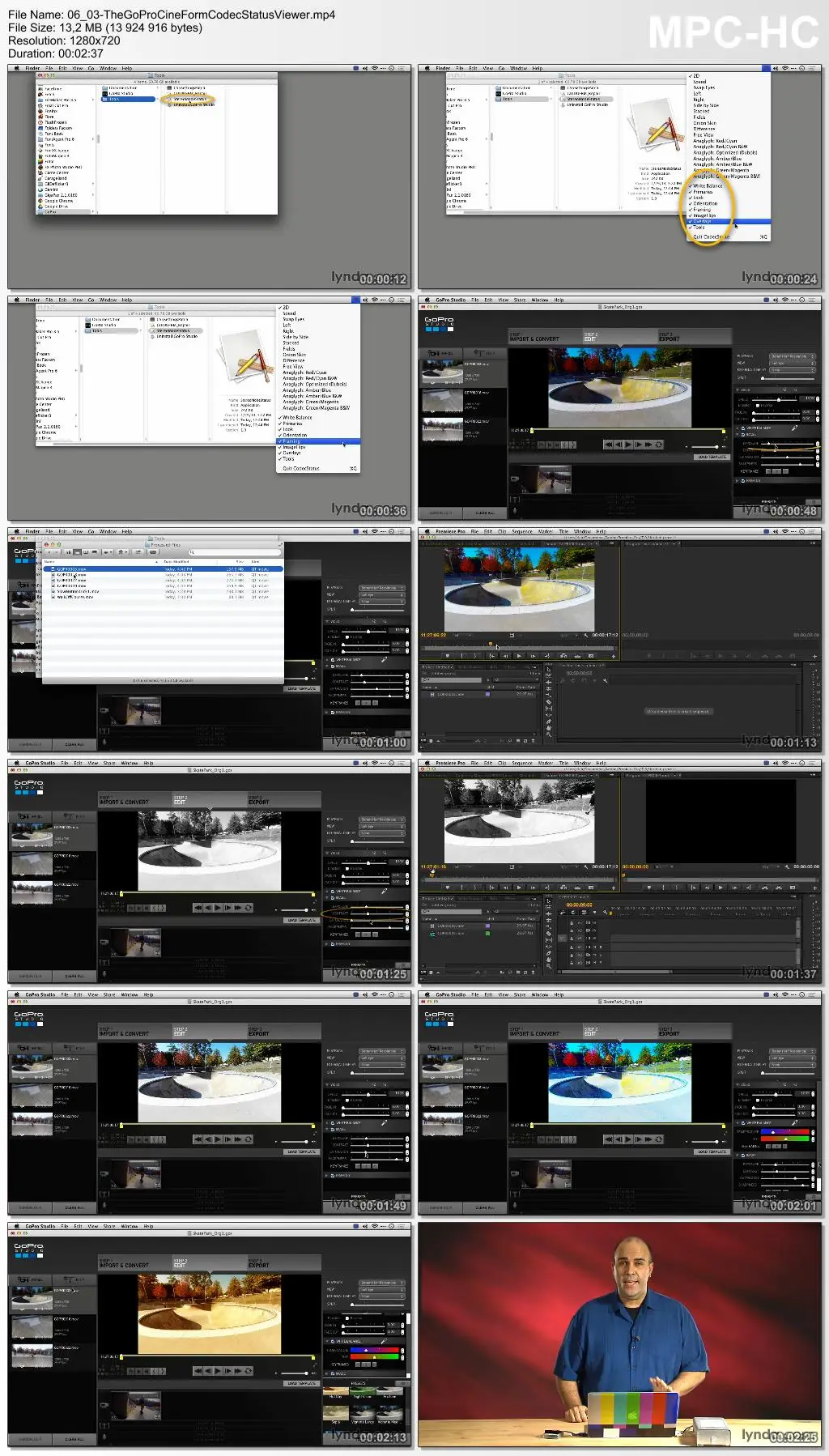The image size is (829, 1456).
Task: Toggle the bottom Framing section checkbox in the 00:00:48 frame
Action: coord(743,480)
